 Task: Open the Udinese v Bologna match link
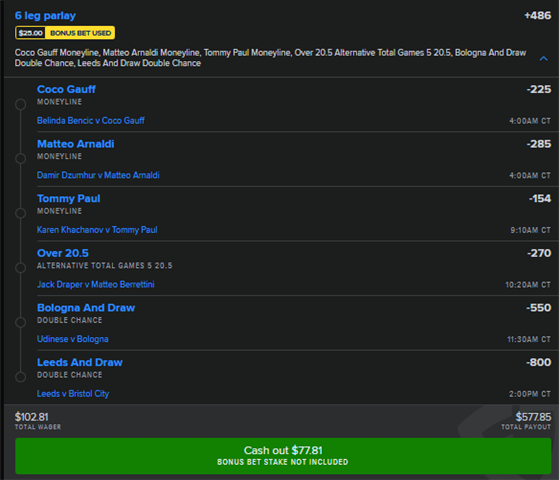pyautogui.click(x=73, y=339)
